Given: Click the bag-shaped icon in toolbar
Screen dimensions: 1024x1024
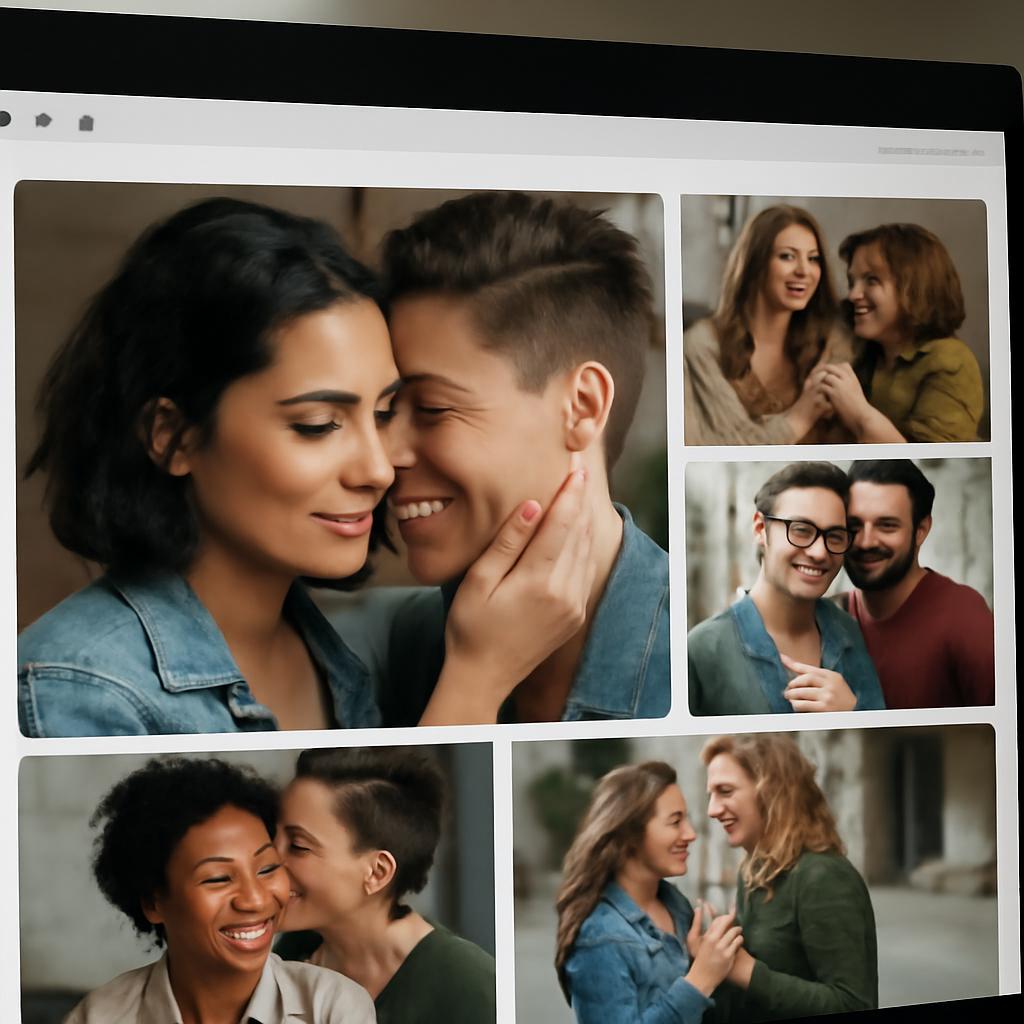Looking at the screenshot, I should click(86, 123).
